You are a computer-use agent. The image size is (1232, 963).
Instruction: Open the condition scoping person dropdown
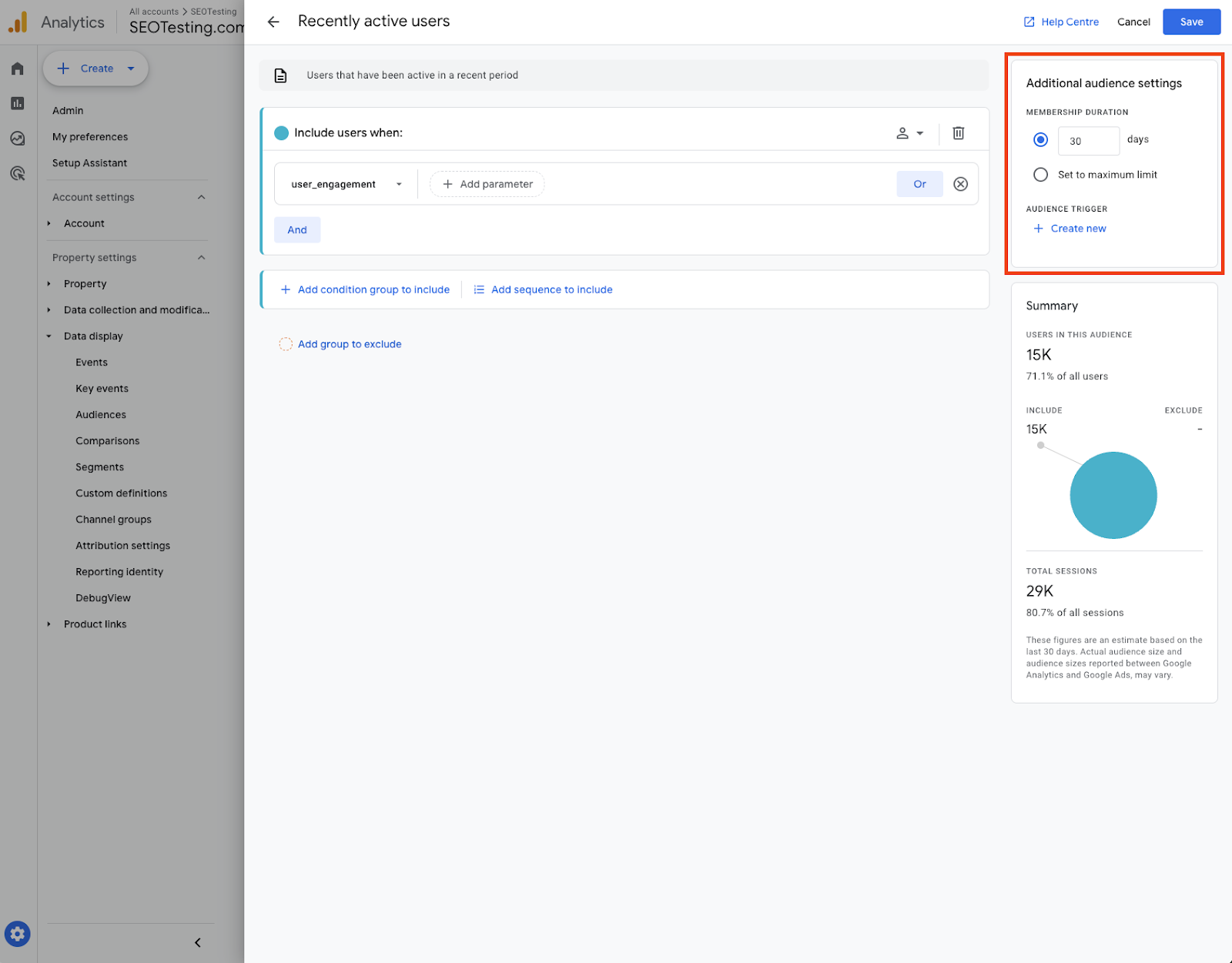coord(909,133)
